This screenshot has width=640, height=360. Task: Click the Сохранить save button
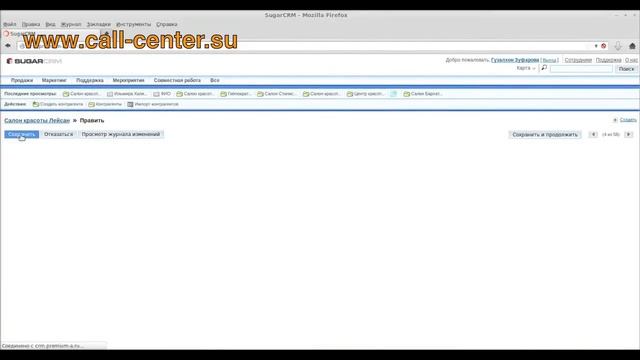[x=22, y=134]
